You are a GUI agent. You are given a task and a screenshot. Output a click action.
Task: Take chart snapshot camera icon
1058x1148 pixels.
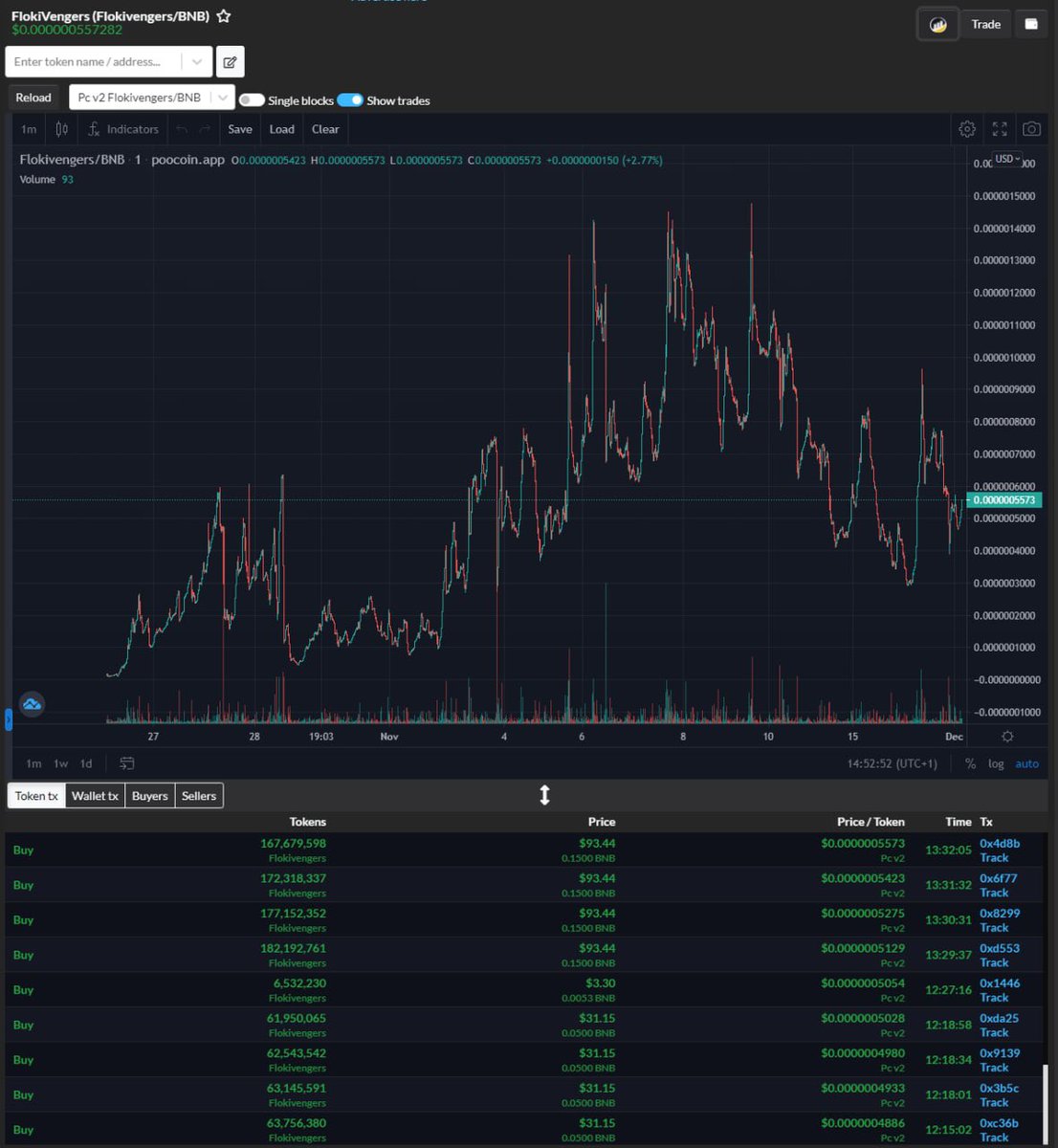pyautogui.click(x=1031, y=129)
